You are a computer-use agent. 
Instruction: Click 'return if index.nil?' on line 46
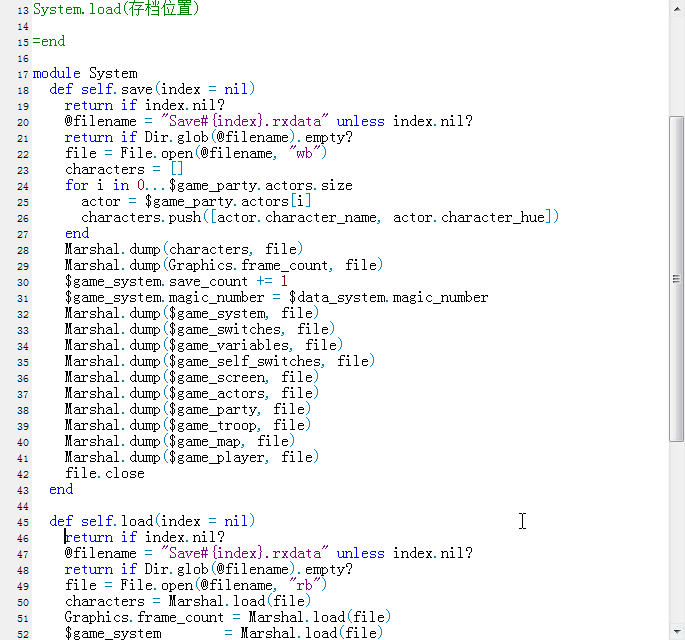[x=145, y=537]
